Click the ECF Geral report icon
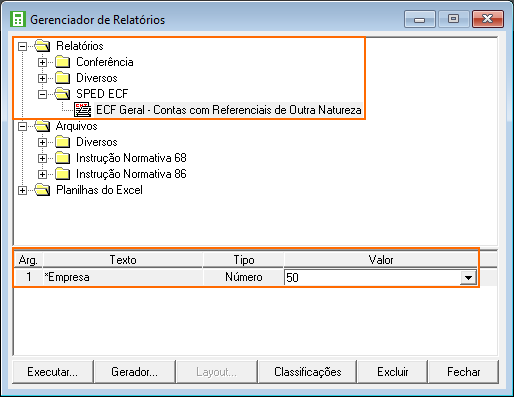Viewport: 514px width, 397px height. pos(82,110)
